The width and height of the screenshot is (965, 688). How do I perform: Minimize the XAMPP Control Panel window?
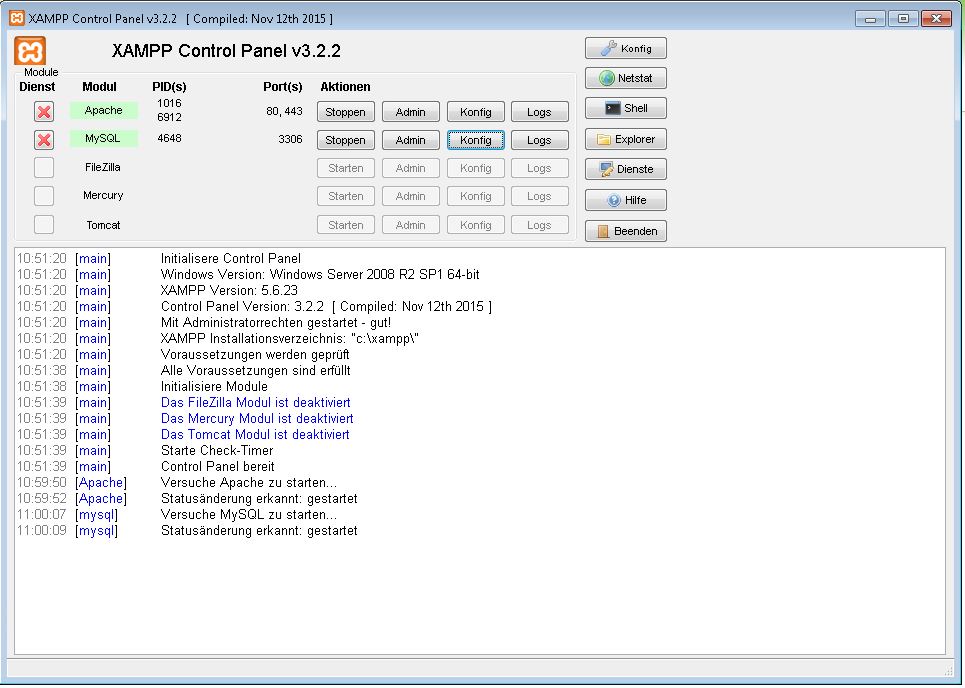pyautogui.click(x=870, y=18)
